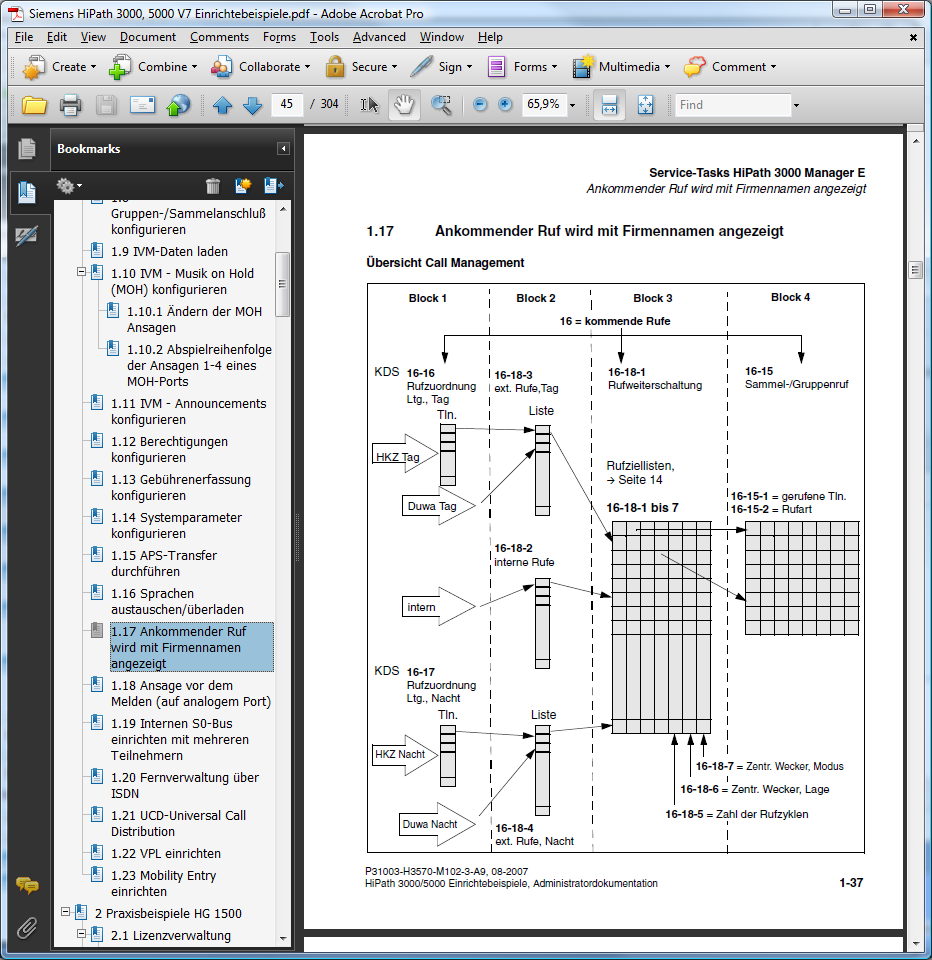The height and width of the screenshot is (960, 932).
Task: Open the Edit menu
Action: (56, 37)
